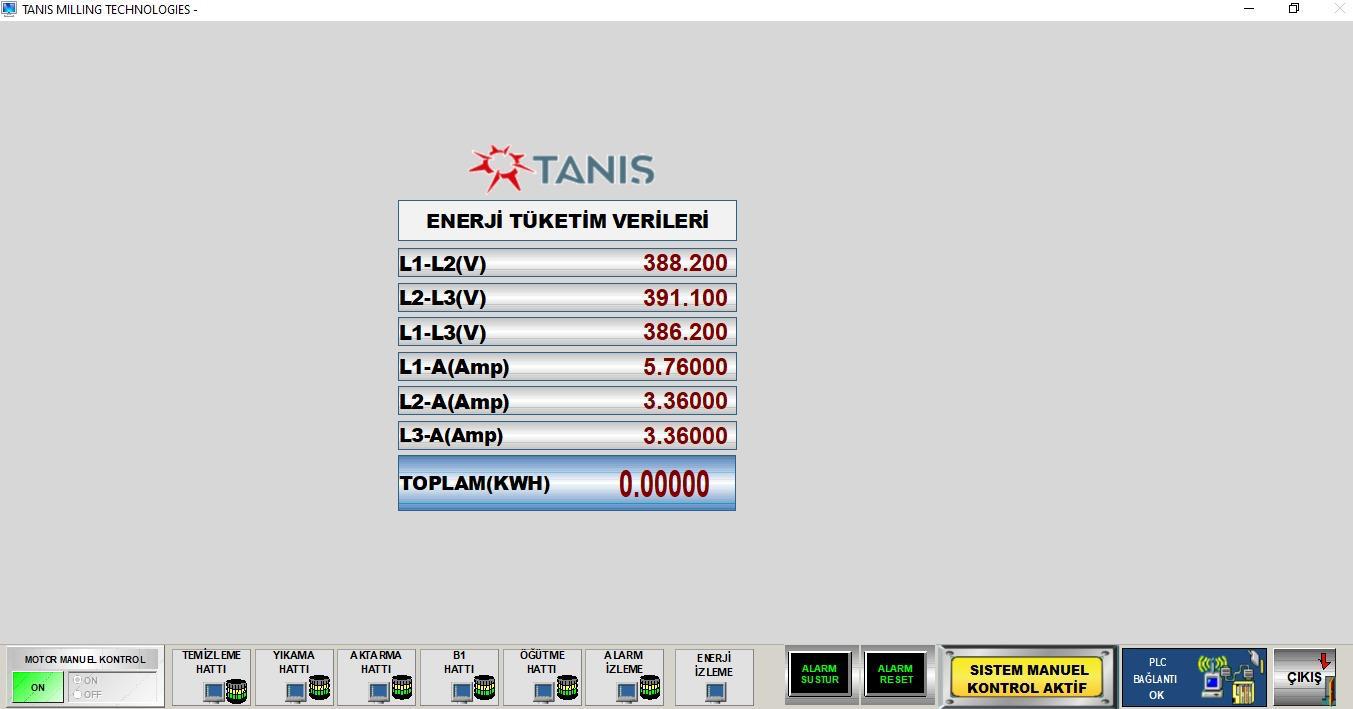Click the application icon in the title bar
The width and height of the screenshot is (1353, 709).
(10, 9)
